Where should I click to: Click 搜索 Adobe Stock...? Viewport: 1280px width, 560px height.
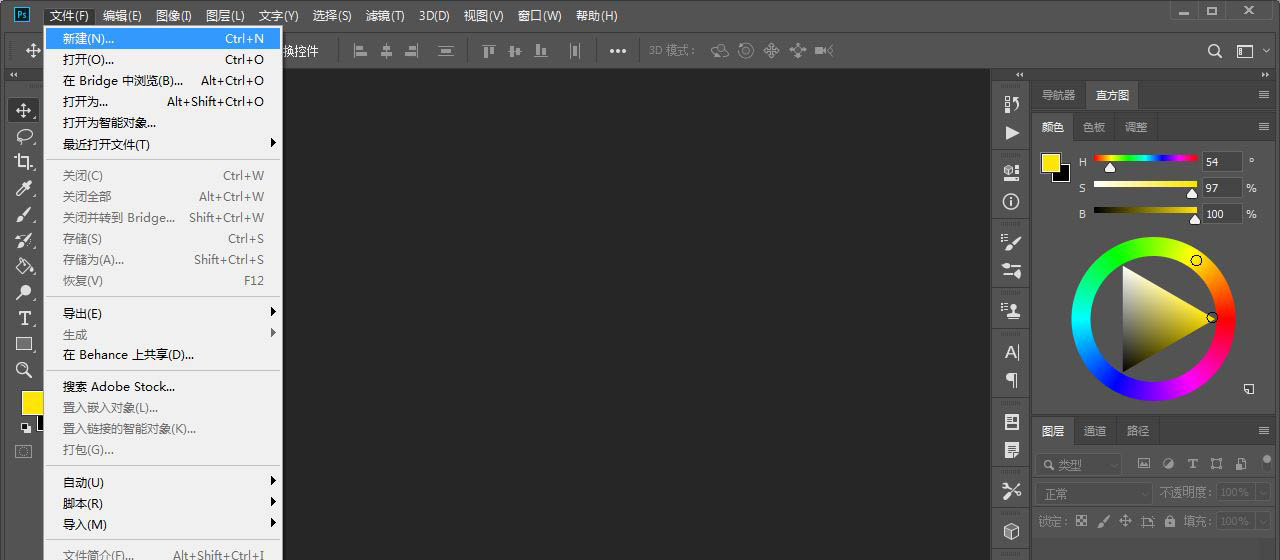point(164,386)
